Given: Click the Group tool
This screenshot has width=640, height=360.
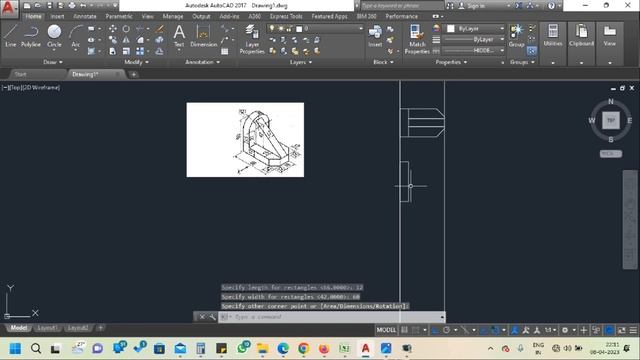Looking at the screenshot, I should [x=516, y=36].
